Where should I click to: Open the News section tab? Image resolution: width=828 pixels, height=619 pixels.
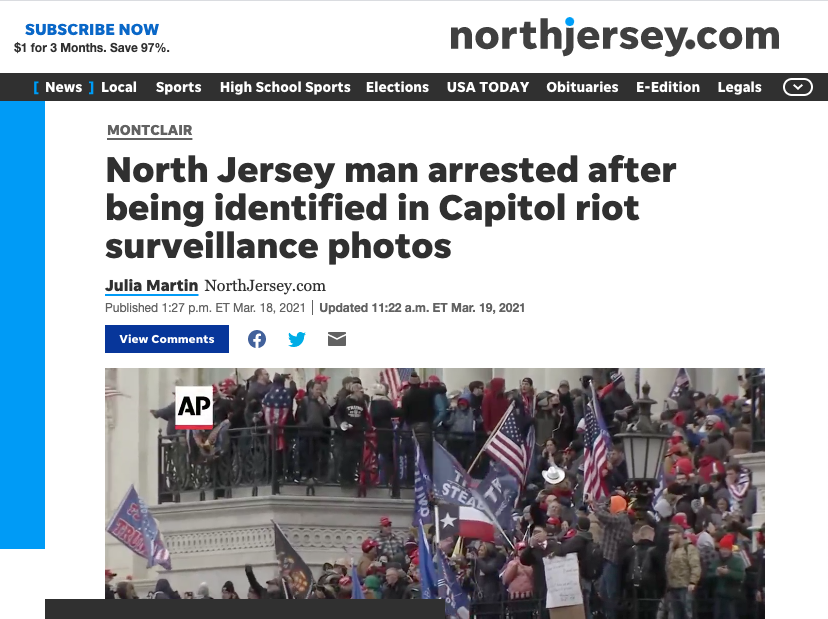[x=63, y=87]
